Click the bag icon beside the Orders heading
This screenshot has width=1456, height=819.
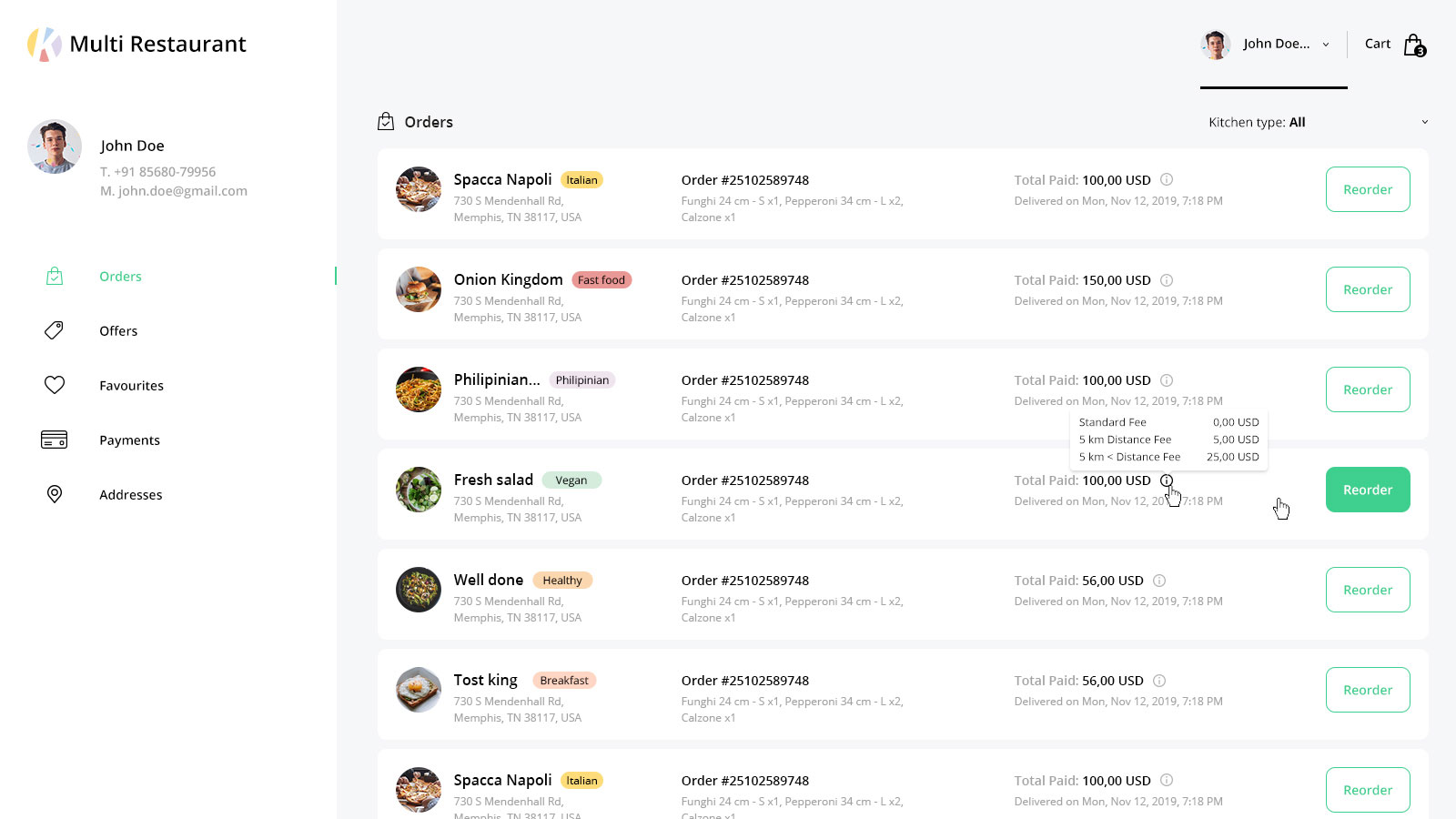coord(386,121)
